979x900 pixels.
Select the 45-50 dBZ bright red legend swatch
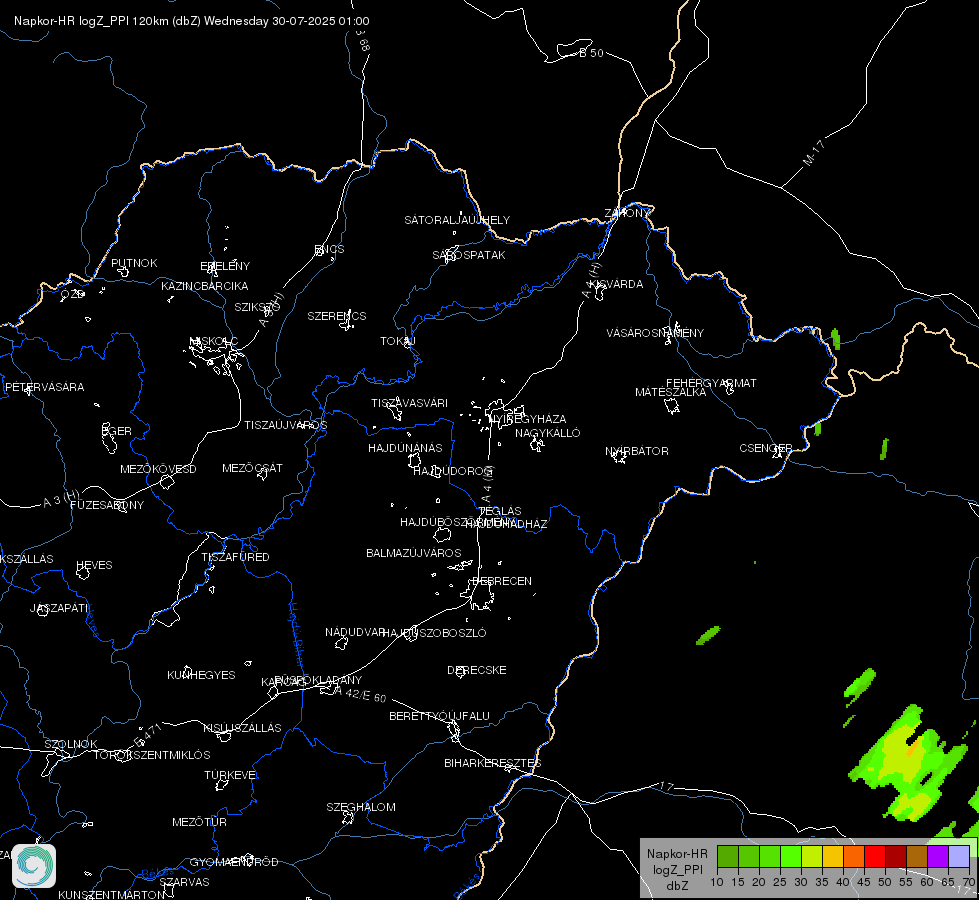coord(875,857)
